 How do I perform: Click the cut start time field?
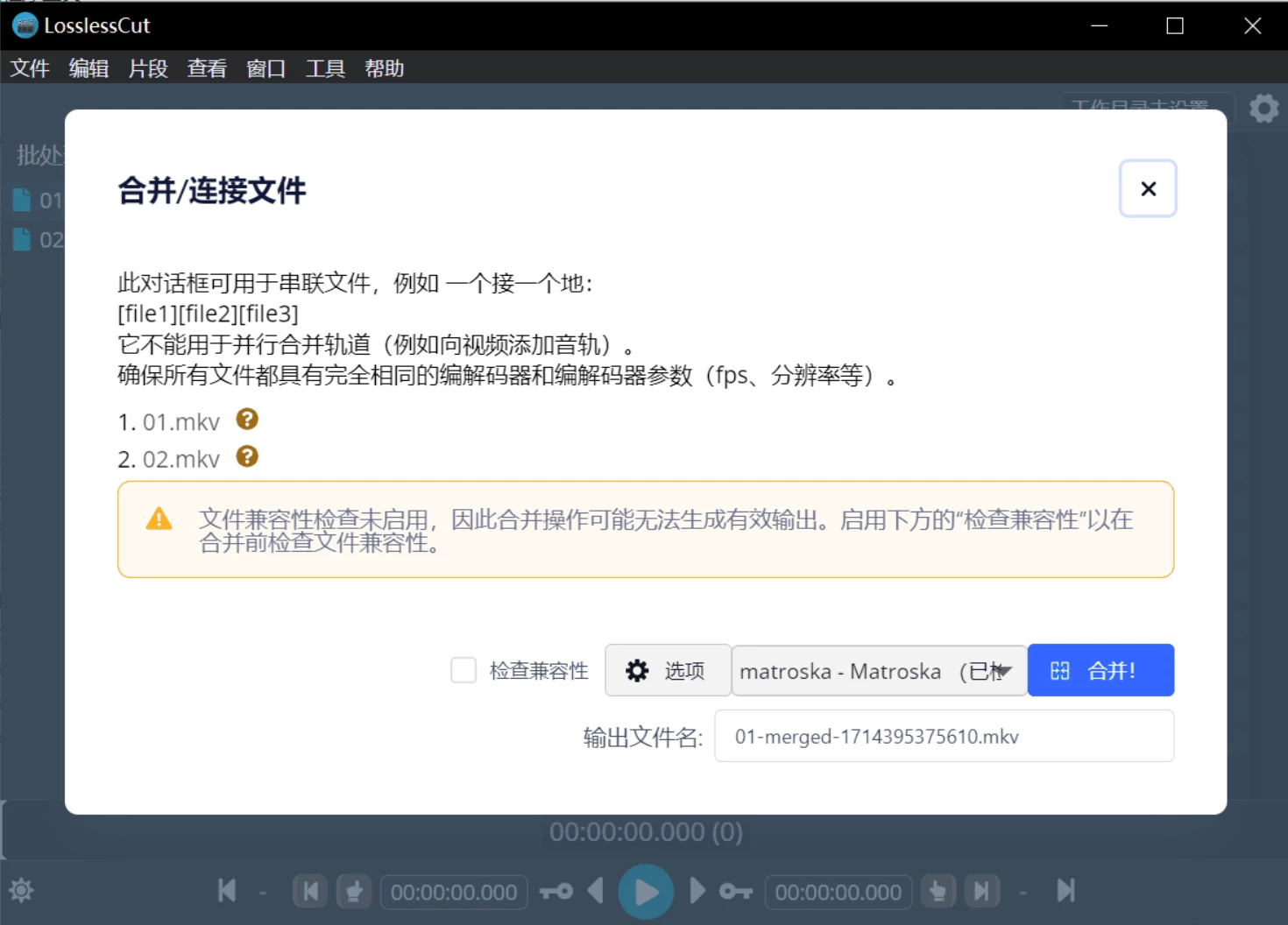[454, 892]
